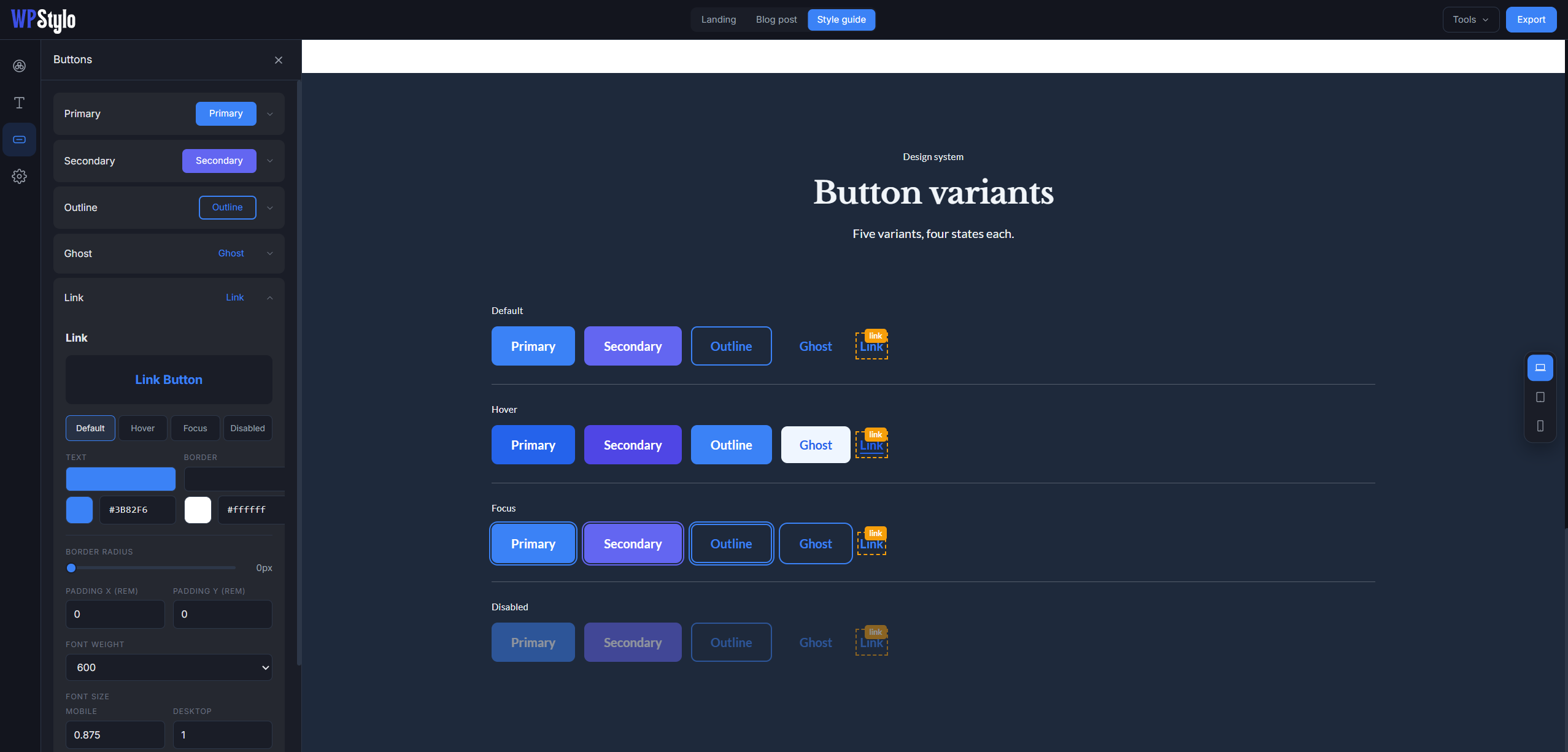Click the Link in Default row

[x=871, y=347]
